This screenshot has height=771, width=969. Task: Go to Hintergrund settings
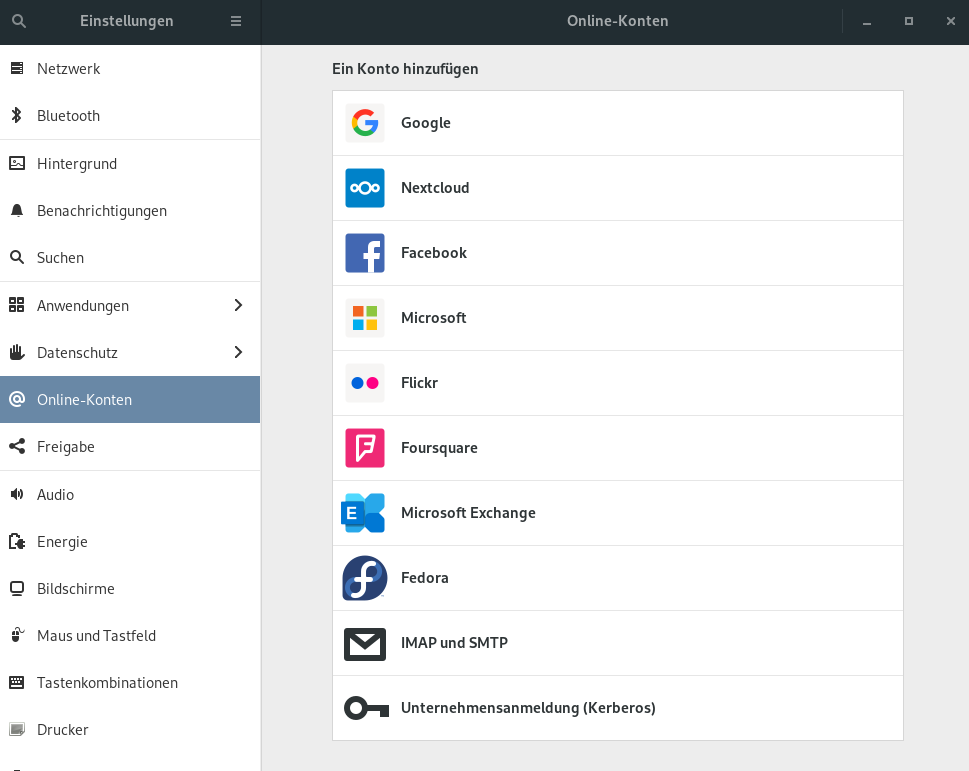pos(130,164)
